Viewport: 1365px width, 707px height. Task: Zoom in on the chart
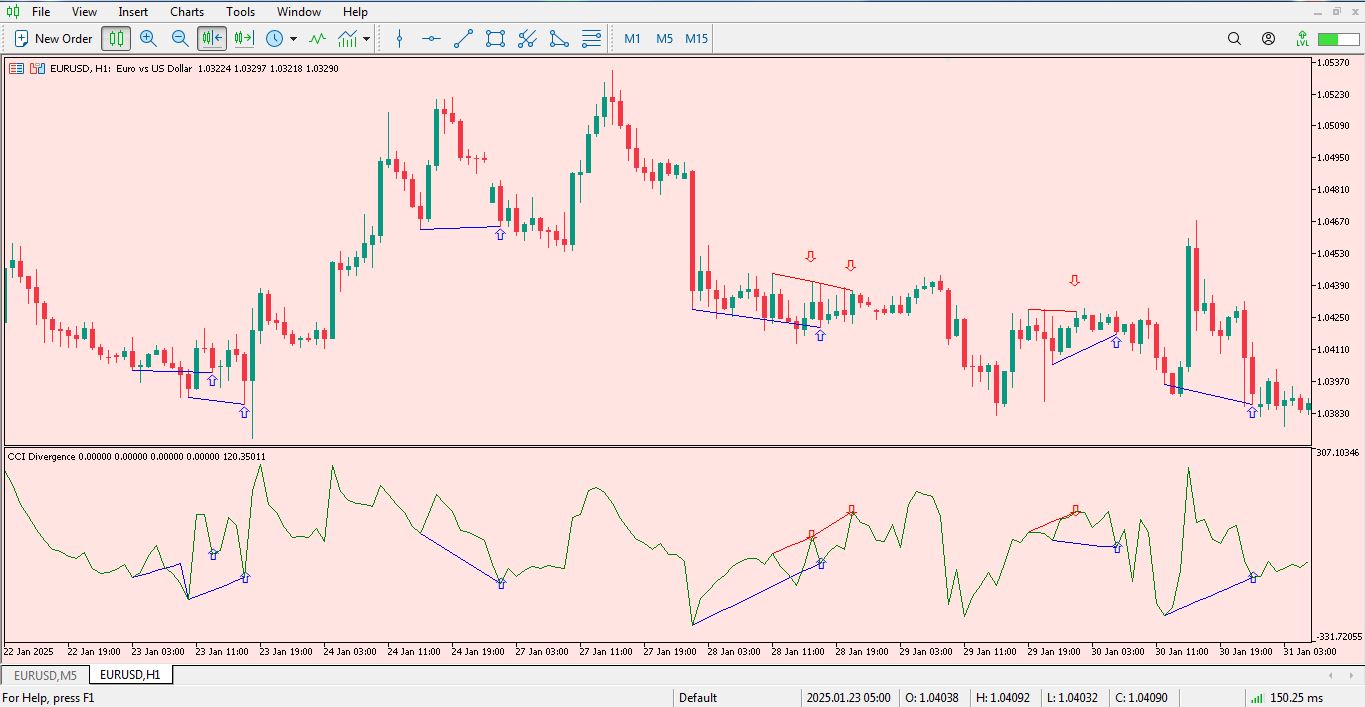(x=148, y=39)
